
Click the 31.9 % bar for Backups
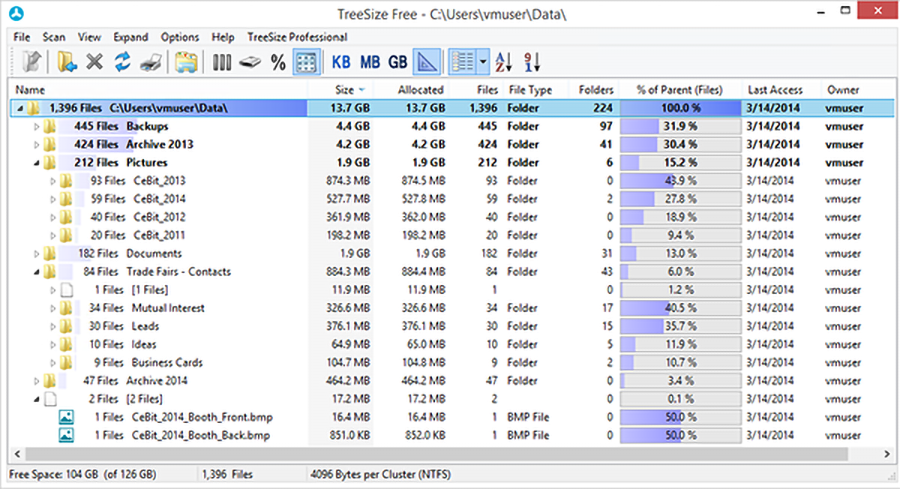click(680, 126)
